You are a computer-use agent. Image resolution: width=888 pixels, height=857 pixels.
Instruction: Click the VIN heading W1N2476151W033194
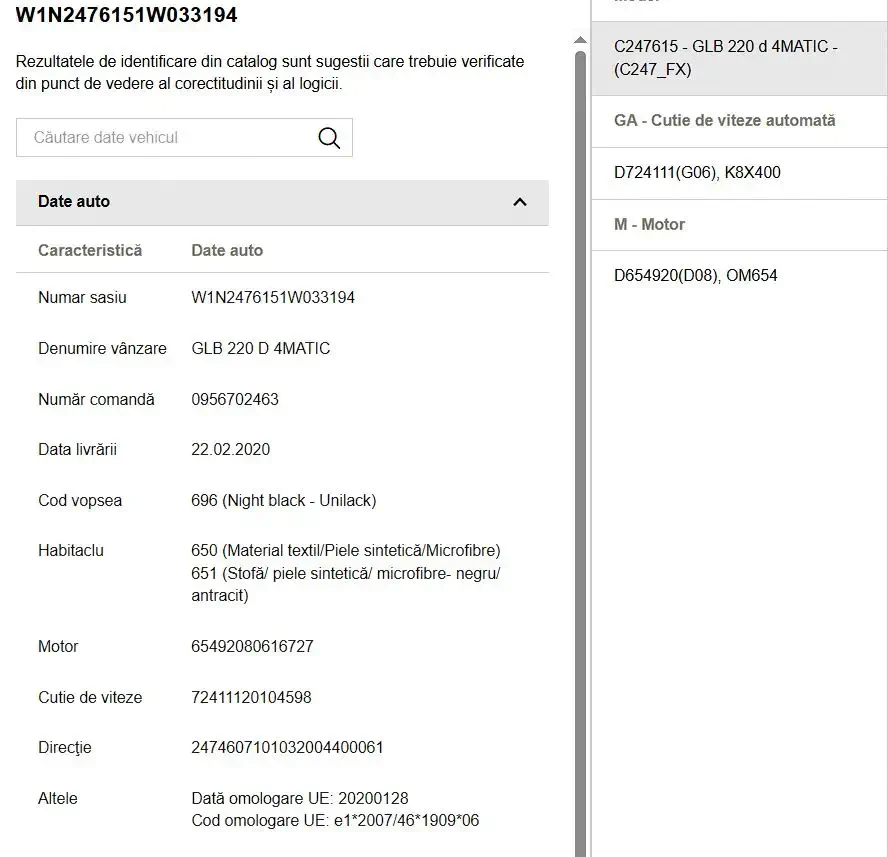pyautogui.click(x=126, y=15)
